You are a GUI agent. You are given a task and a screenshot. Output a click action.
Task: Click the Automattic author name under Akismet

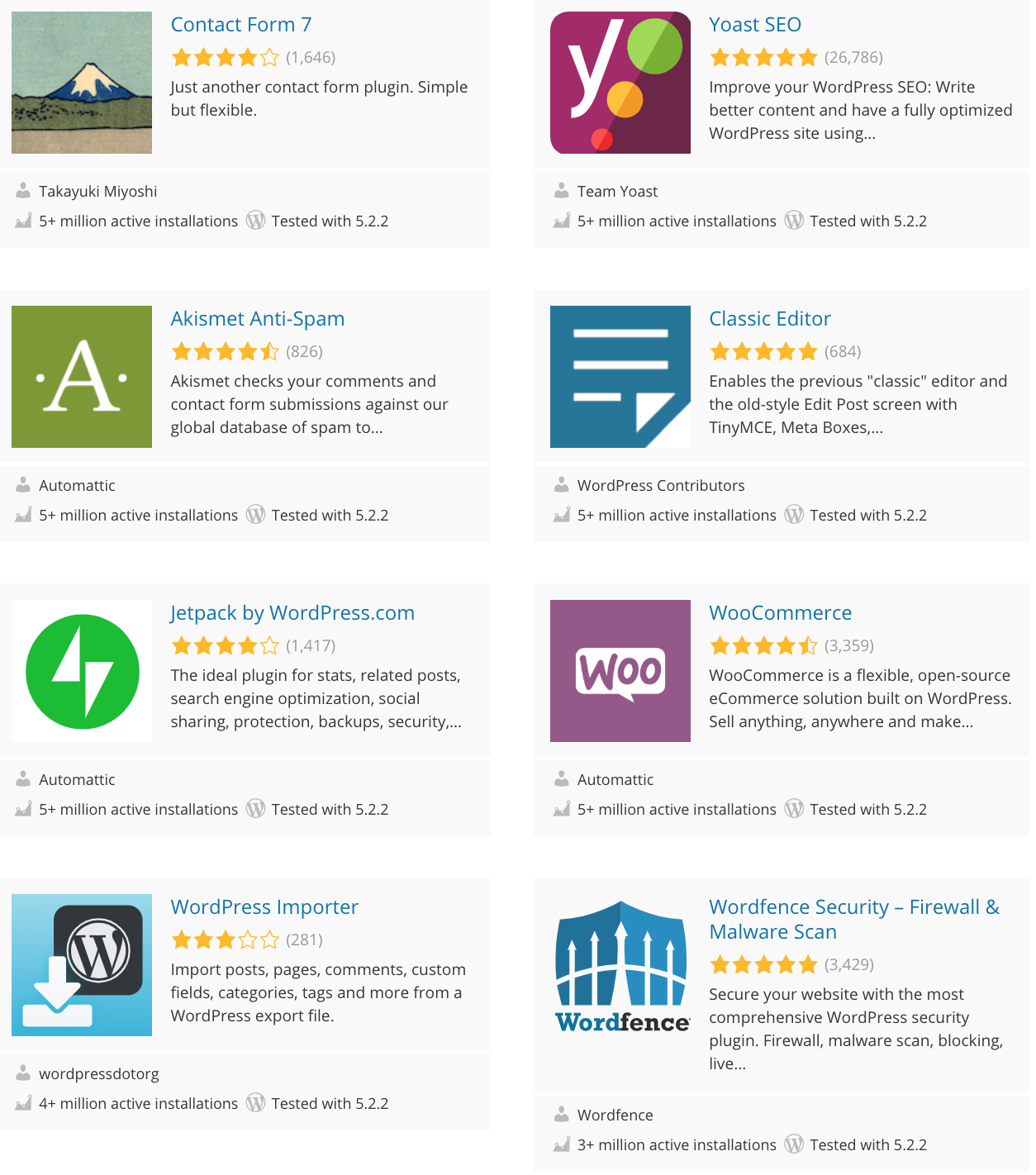(x=77, y=485)
